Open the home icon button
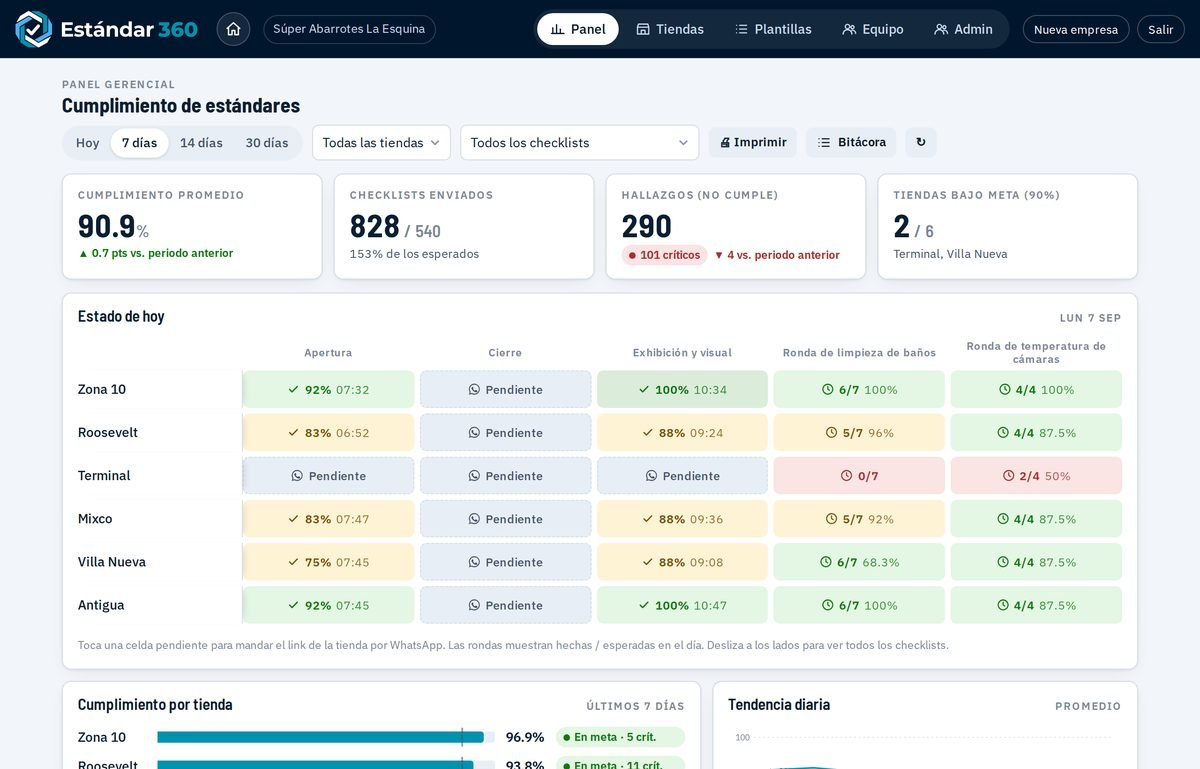 pyautogui.click(x=233, y=29)
